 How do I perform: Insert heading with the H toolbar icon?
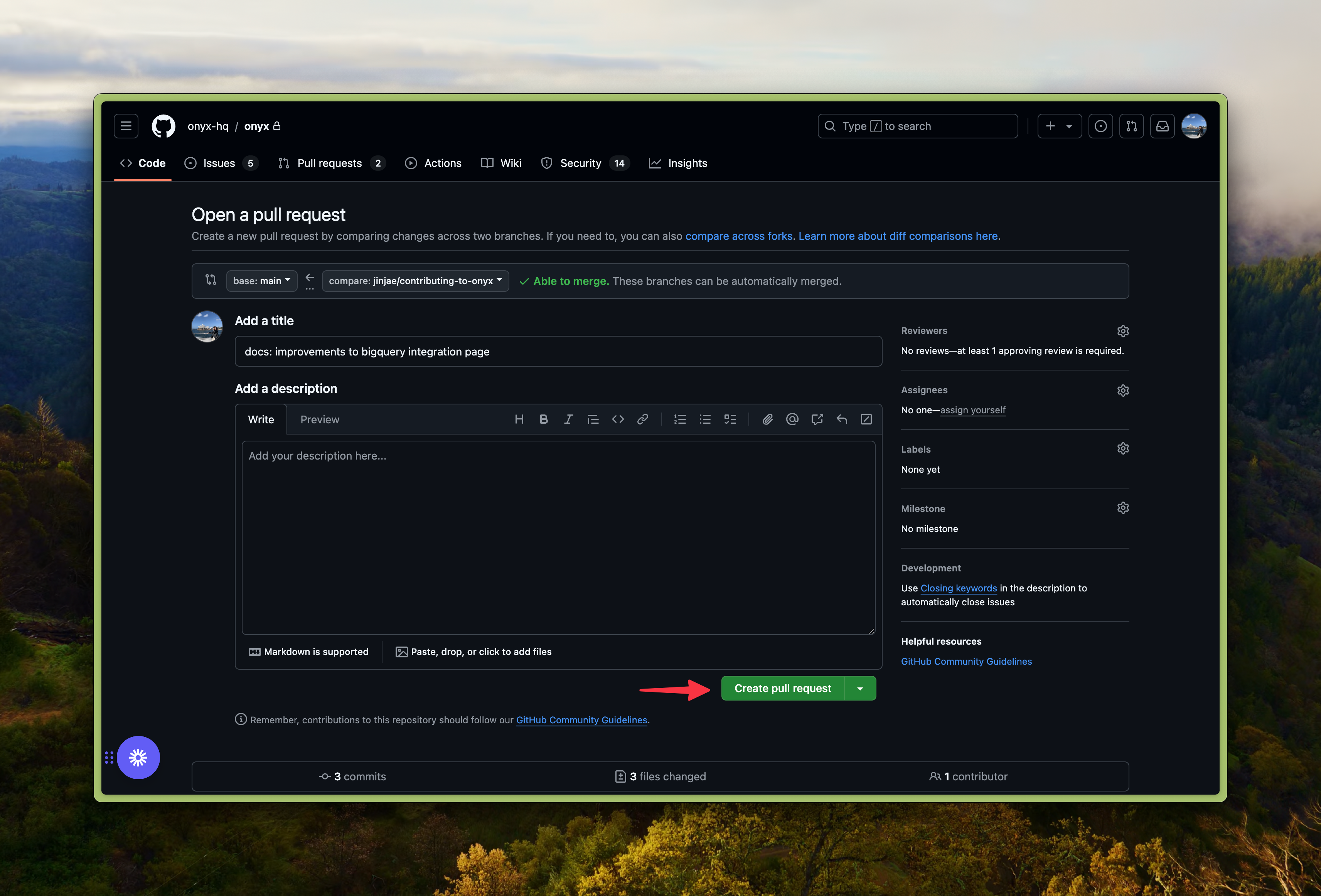click(519, 419)
